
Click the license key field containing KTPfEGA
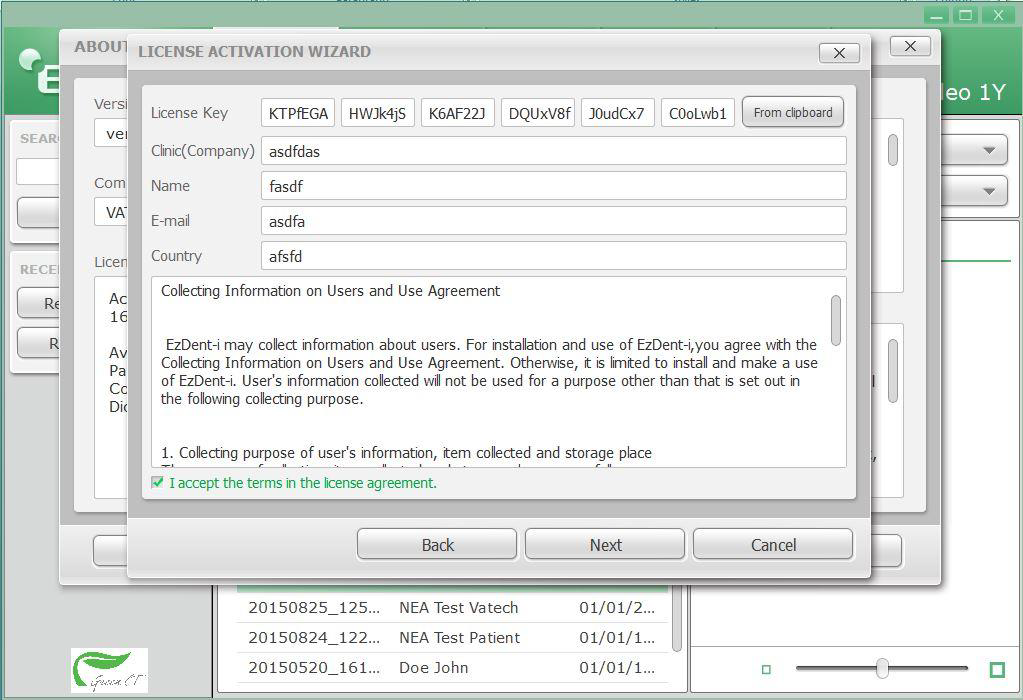298,113
